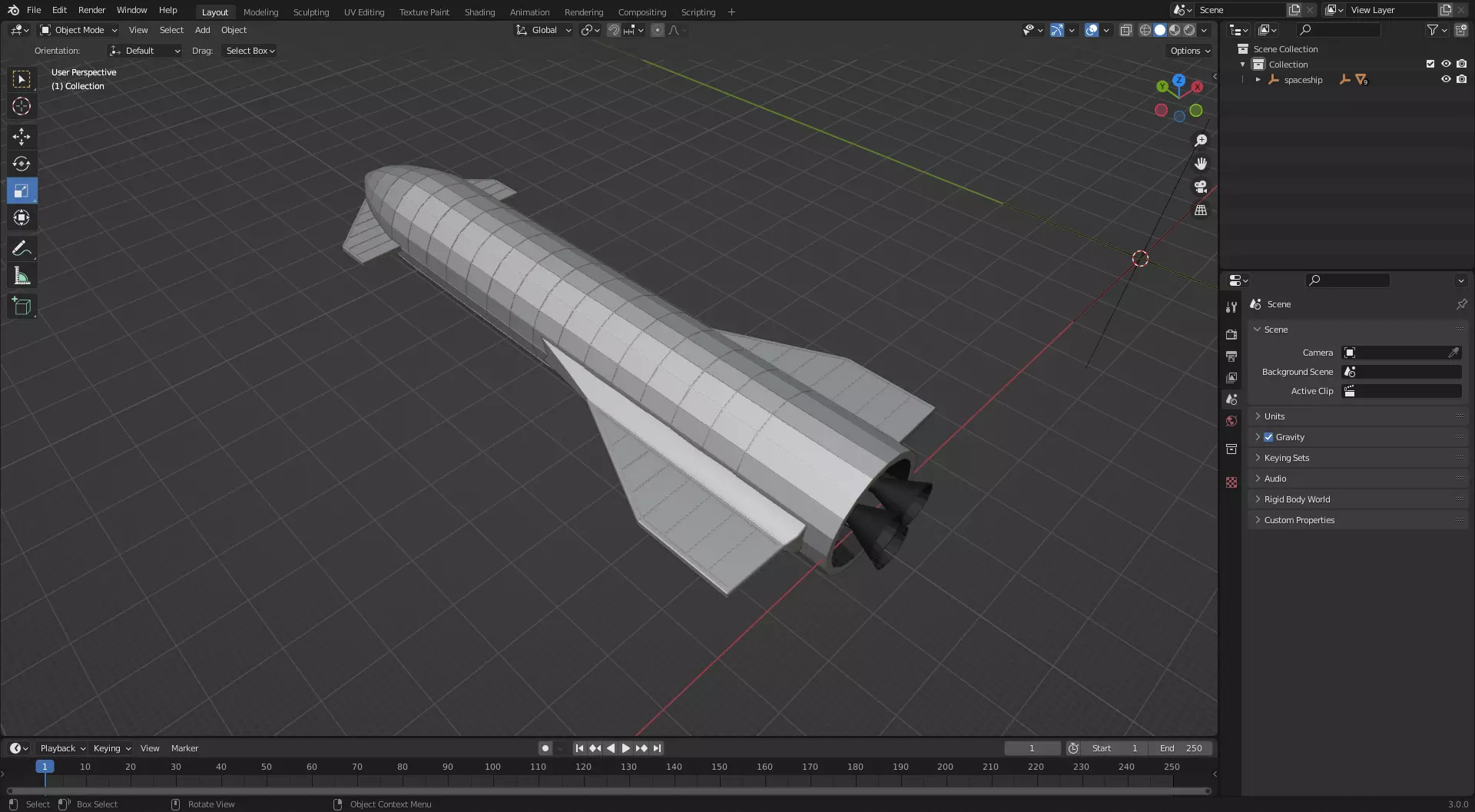Click the outliner search field

click(x=1338, y=30)
